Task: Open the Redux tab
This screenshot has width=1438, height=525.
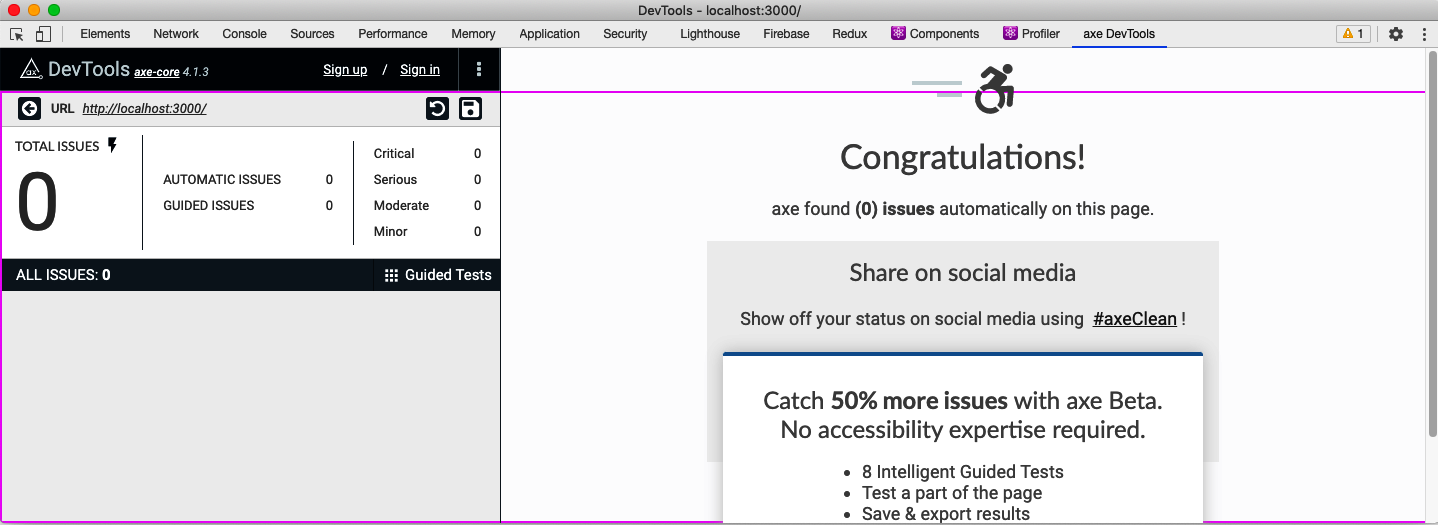Action: tap(849, 34)
